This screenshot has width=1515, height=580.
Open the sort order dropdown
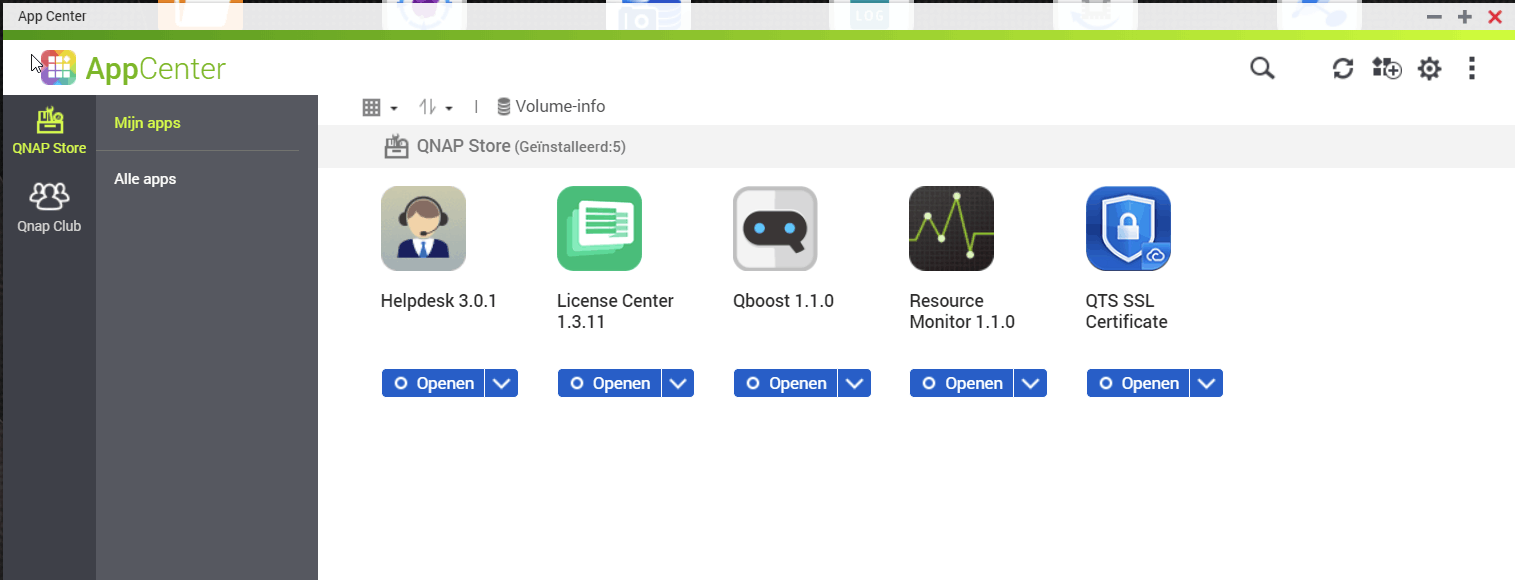pyautogui.click(x=436, y=107)
